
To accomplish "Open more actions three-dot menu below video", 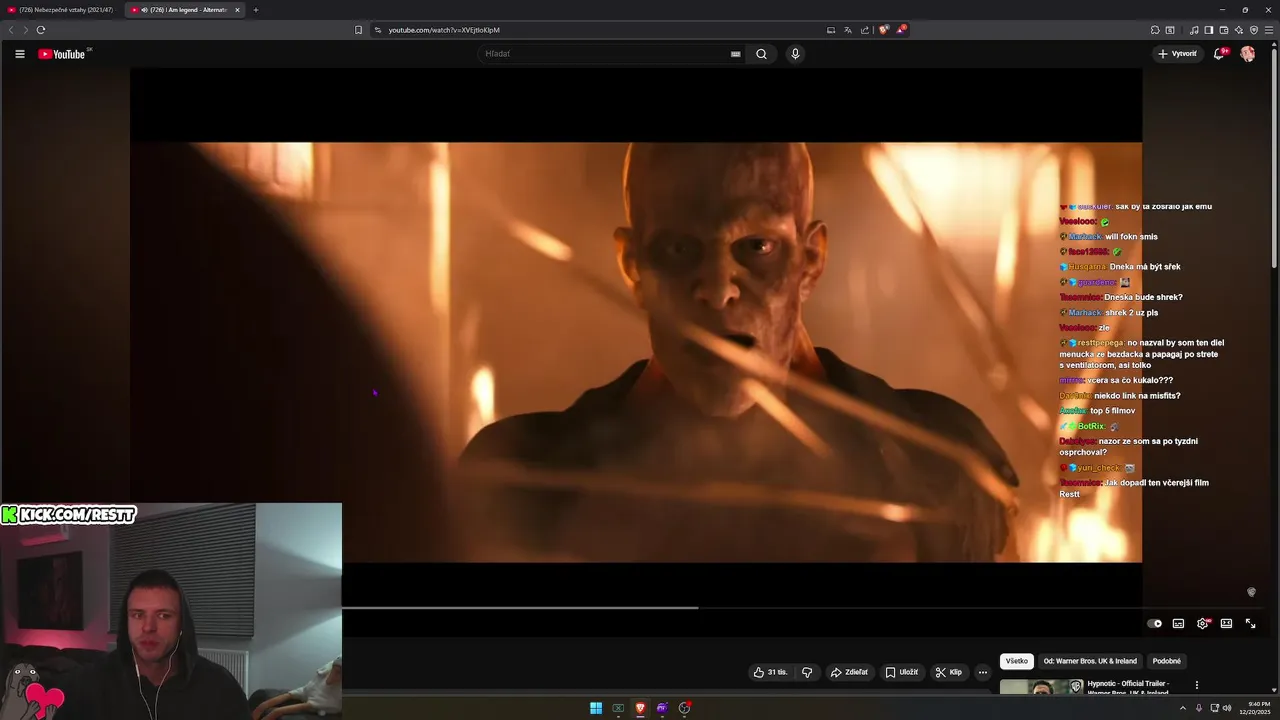I will [982, 672].
